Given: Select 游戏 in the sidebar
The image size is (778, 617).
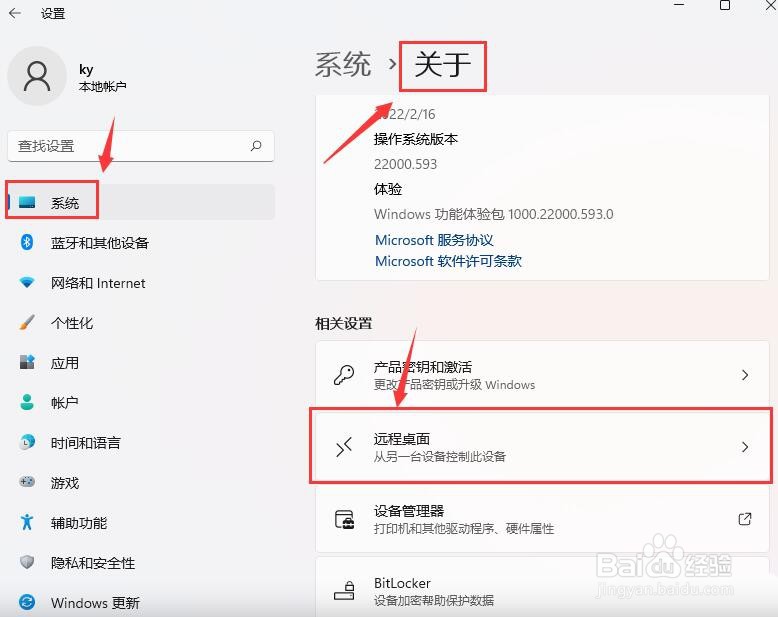Looking at the screenshot, I should (x=140, y=482).
